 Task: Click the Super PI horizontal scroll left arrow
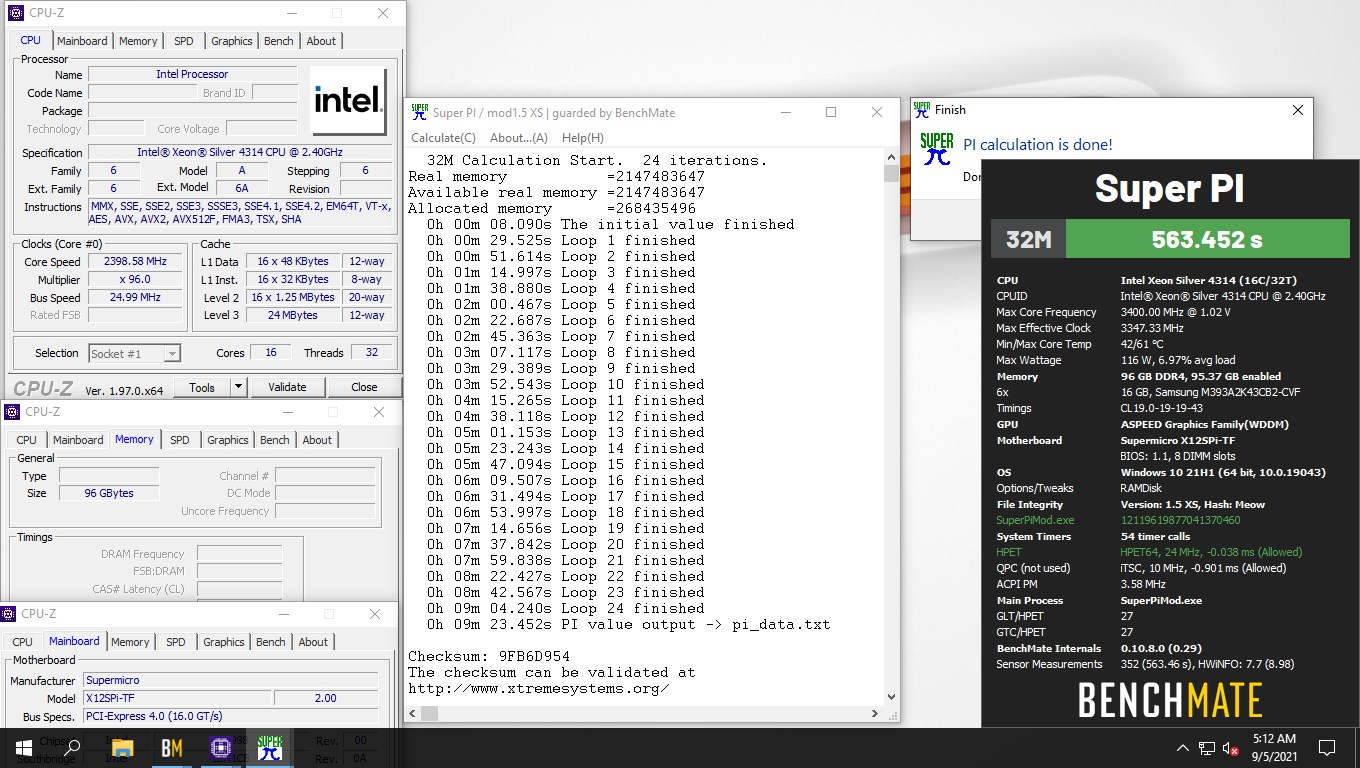pos(414,713)
